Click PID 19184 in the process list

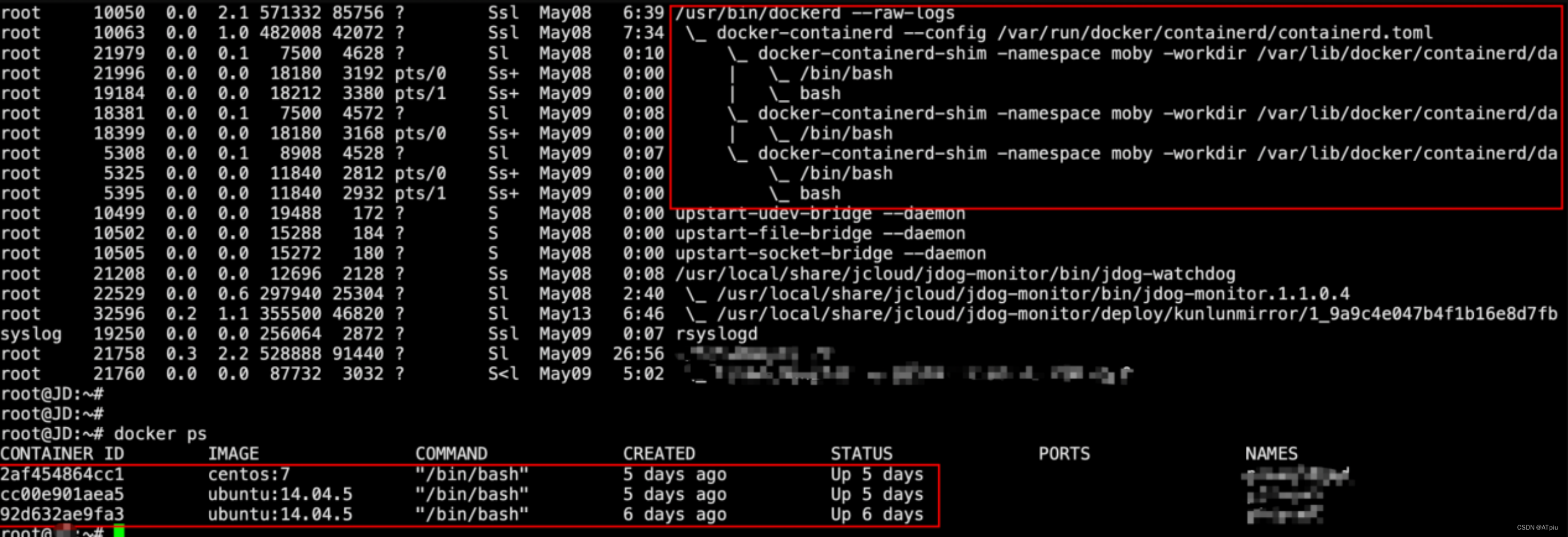(119, 93)
